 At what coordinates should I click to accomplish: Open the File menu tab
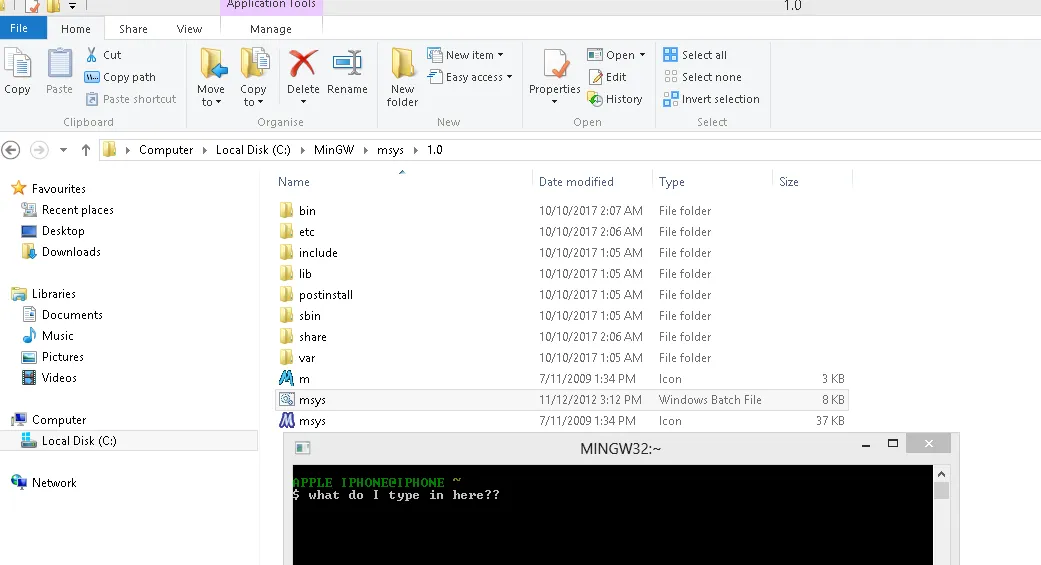pyautogui.click(x=19, y=28)
